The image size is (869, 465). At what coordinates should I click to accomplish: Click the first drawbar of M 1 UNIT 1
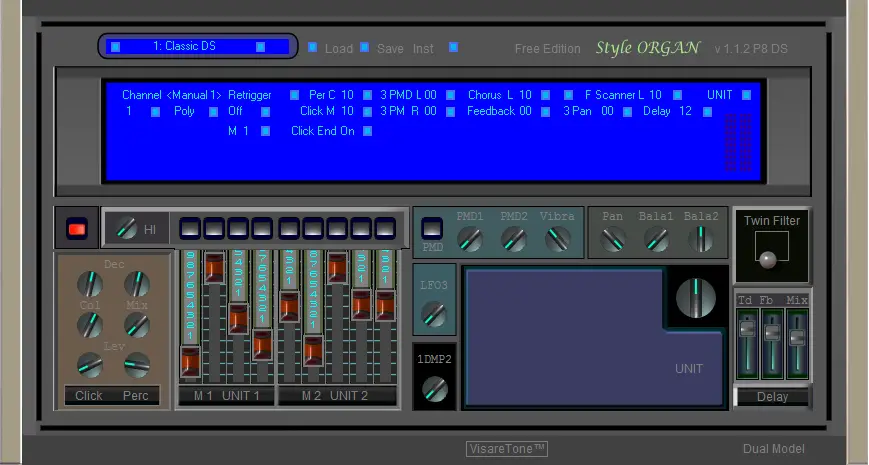190,360
